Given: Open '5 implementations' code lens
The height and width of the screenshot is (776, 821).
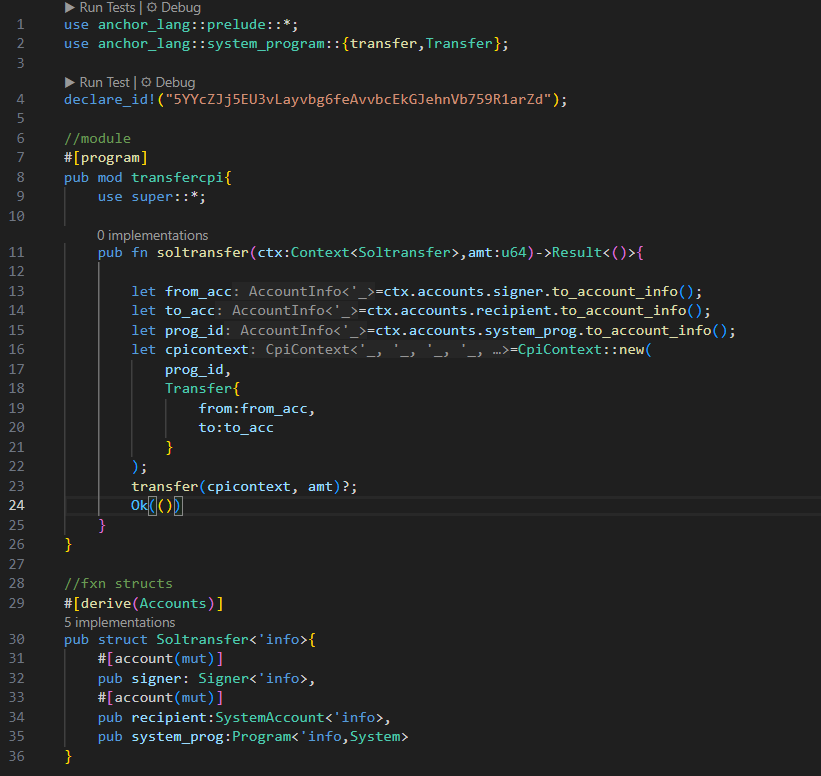Looking at the screenshot, I should point(119,622).
